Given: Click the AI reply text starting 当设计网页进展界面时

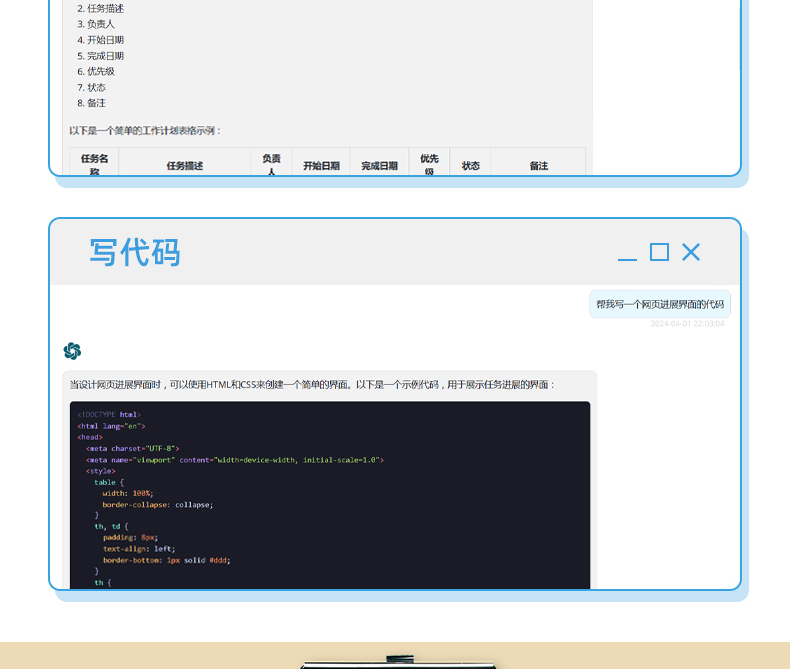Looking at the screenshot, I should point(311,384).
